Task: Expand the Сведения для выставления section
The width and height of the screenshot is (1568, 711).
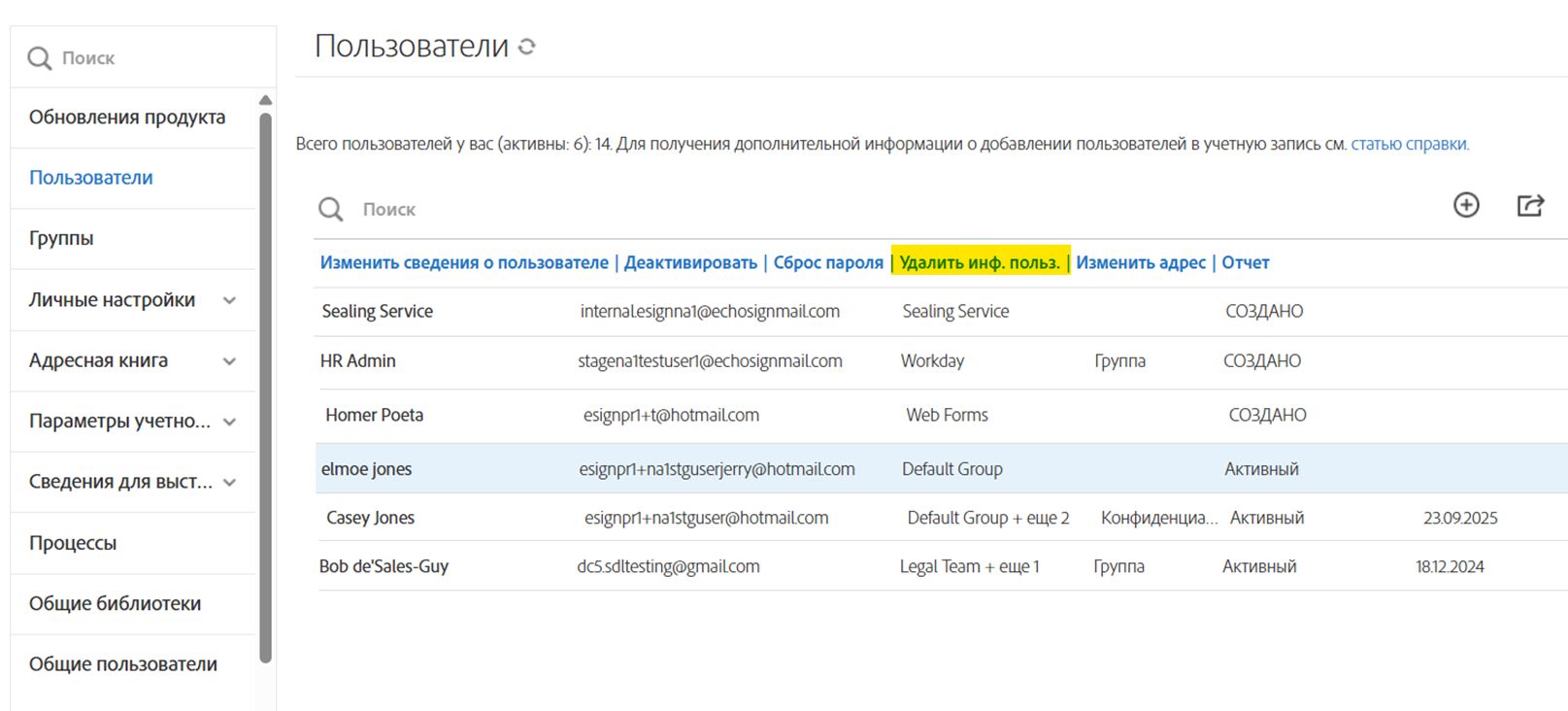Action: click(229, 482)
